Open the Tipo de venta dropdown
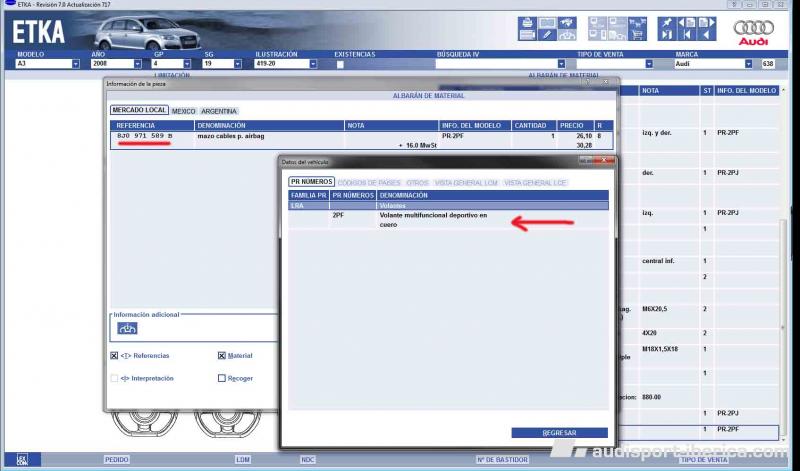 648,64
